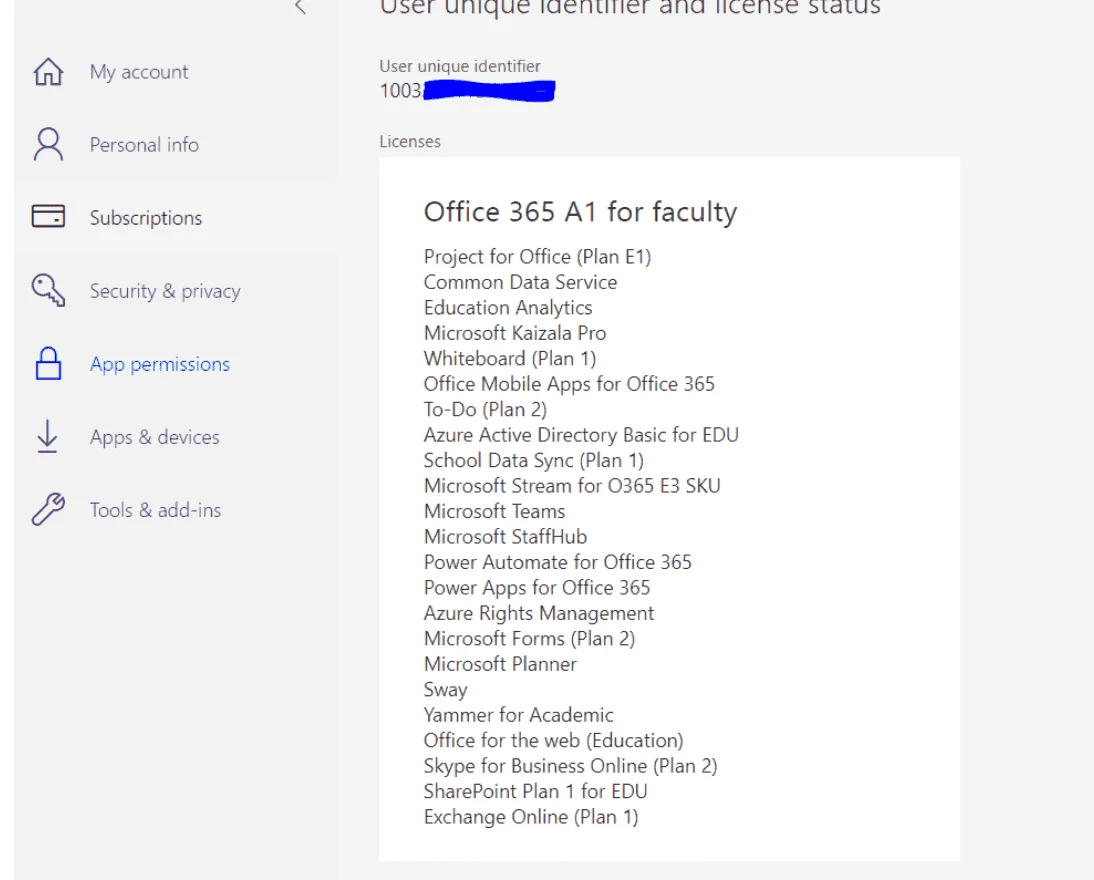Image resolution: width=1094 pixels, height=880 pixels.
Task: Collapse sidebar with the back chevron
Action: (301, 7)
